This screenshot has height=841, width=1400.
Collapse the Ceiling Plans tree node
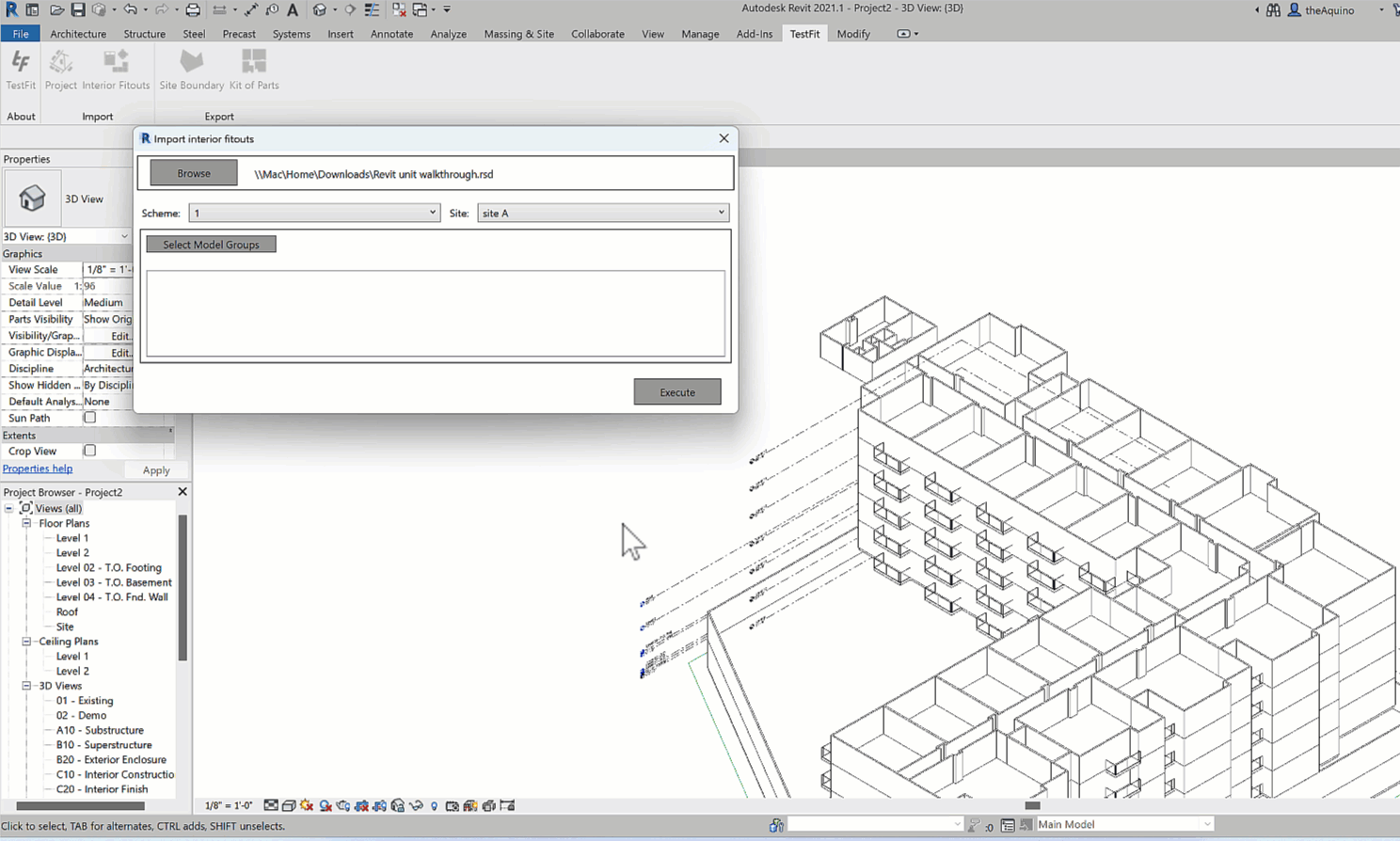[x=26, y=642]
